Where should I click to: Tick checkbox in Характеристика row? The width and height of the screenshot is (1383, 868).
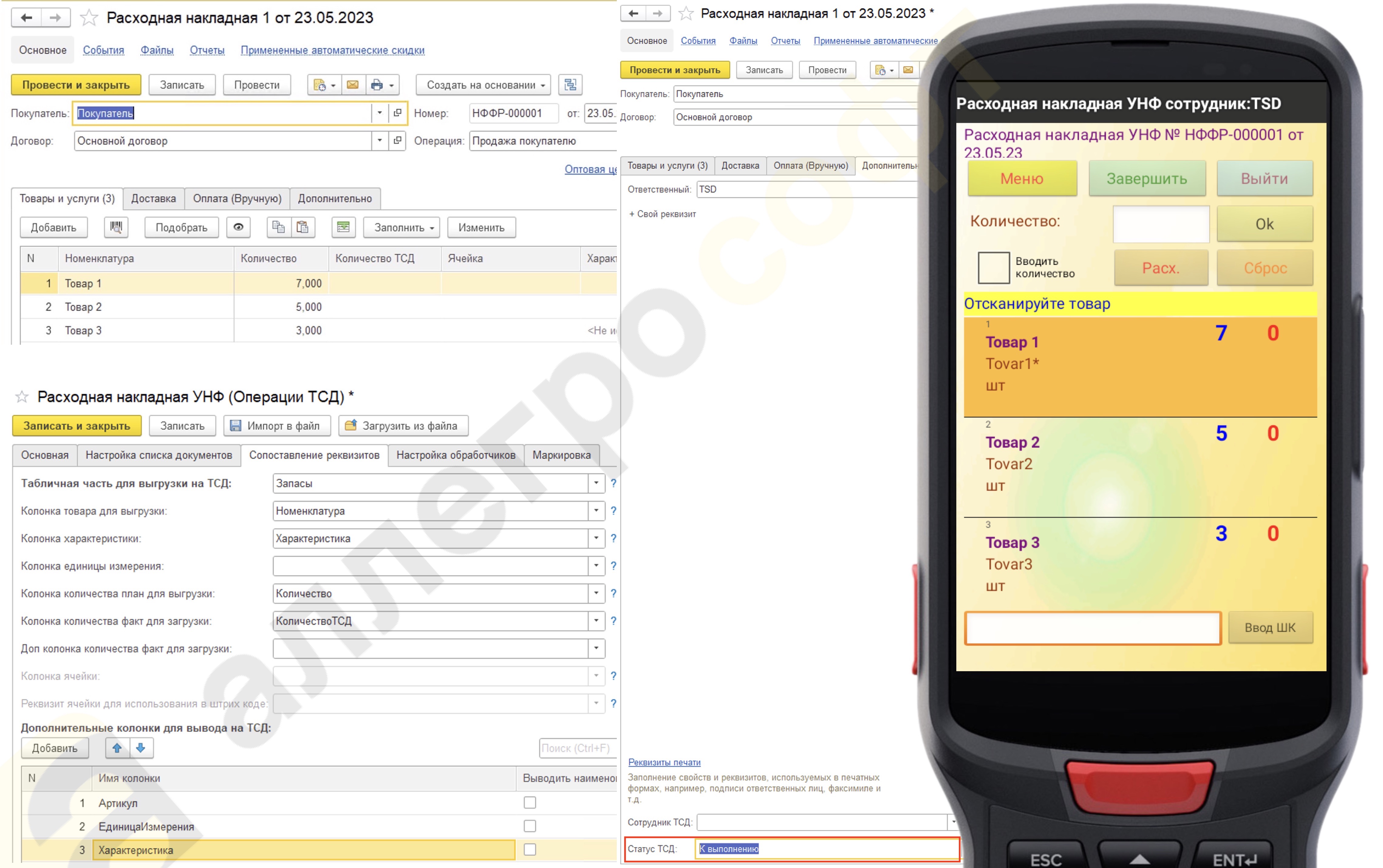pyautogui.click(x=529, y=850)
